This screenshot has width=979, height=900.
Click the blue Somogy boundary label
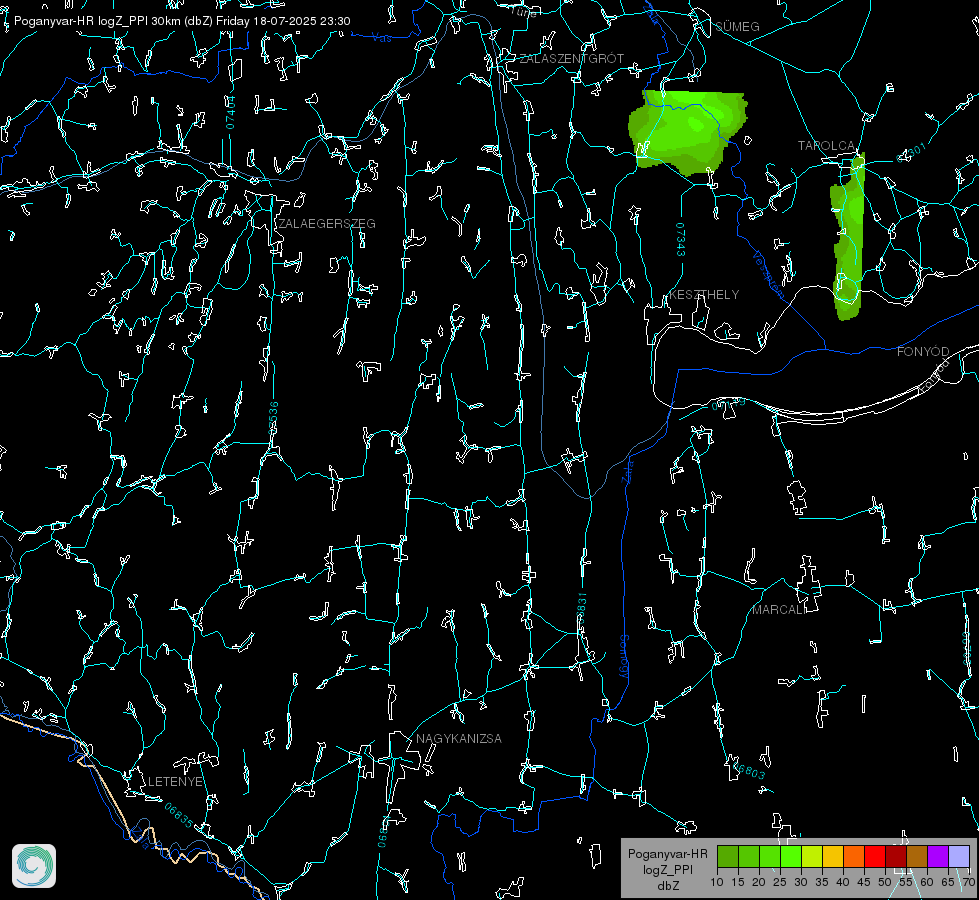click(x=624, y=657)
